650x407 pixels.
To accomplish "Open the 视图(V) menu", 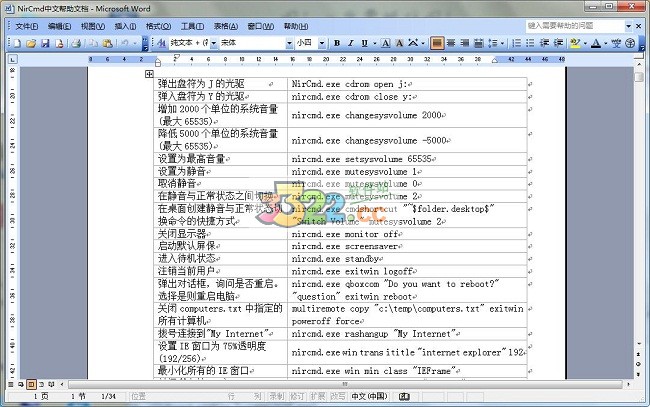I will (x=93, y=27).
